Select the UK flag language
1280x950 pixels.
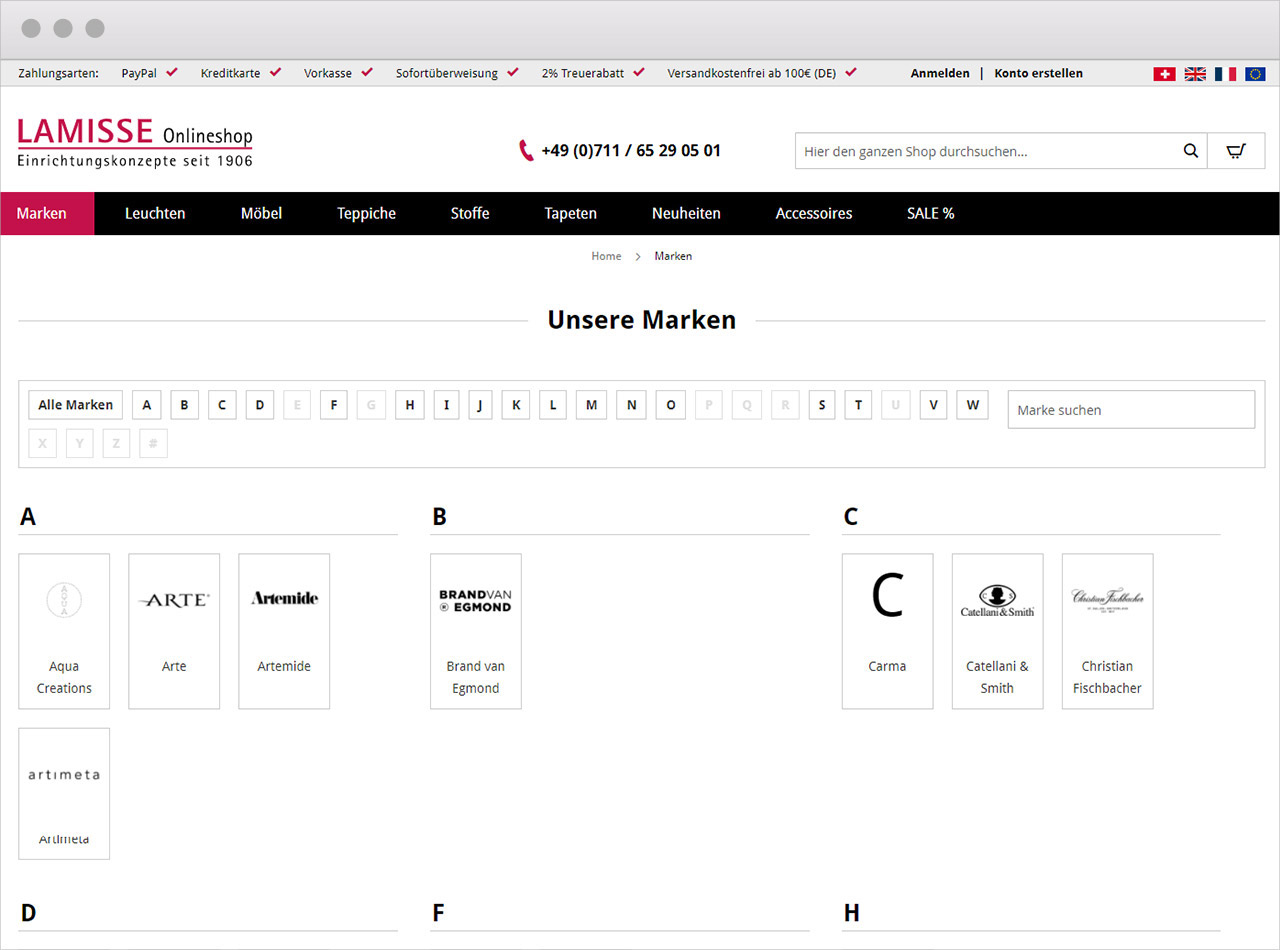[x=1195, y=74]
